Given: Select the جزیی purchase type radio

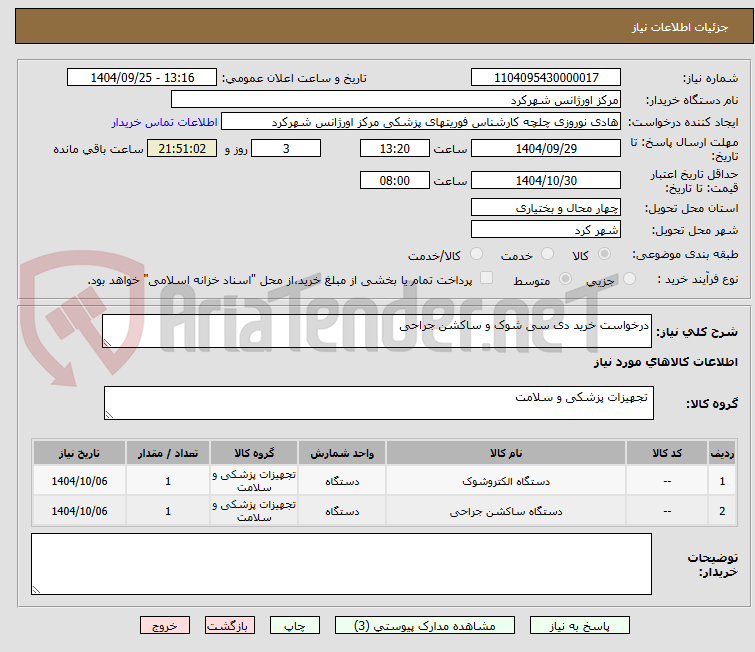Looking at the screenshot, I should (x=629, y=279).
